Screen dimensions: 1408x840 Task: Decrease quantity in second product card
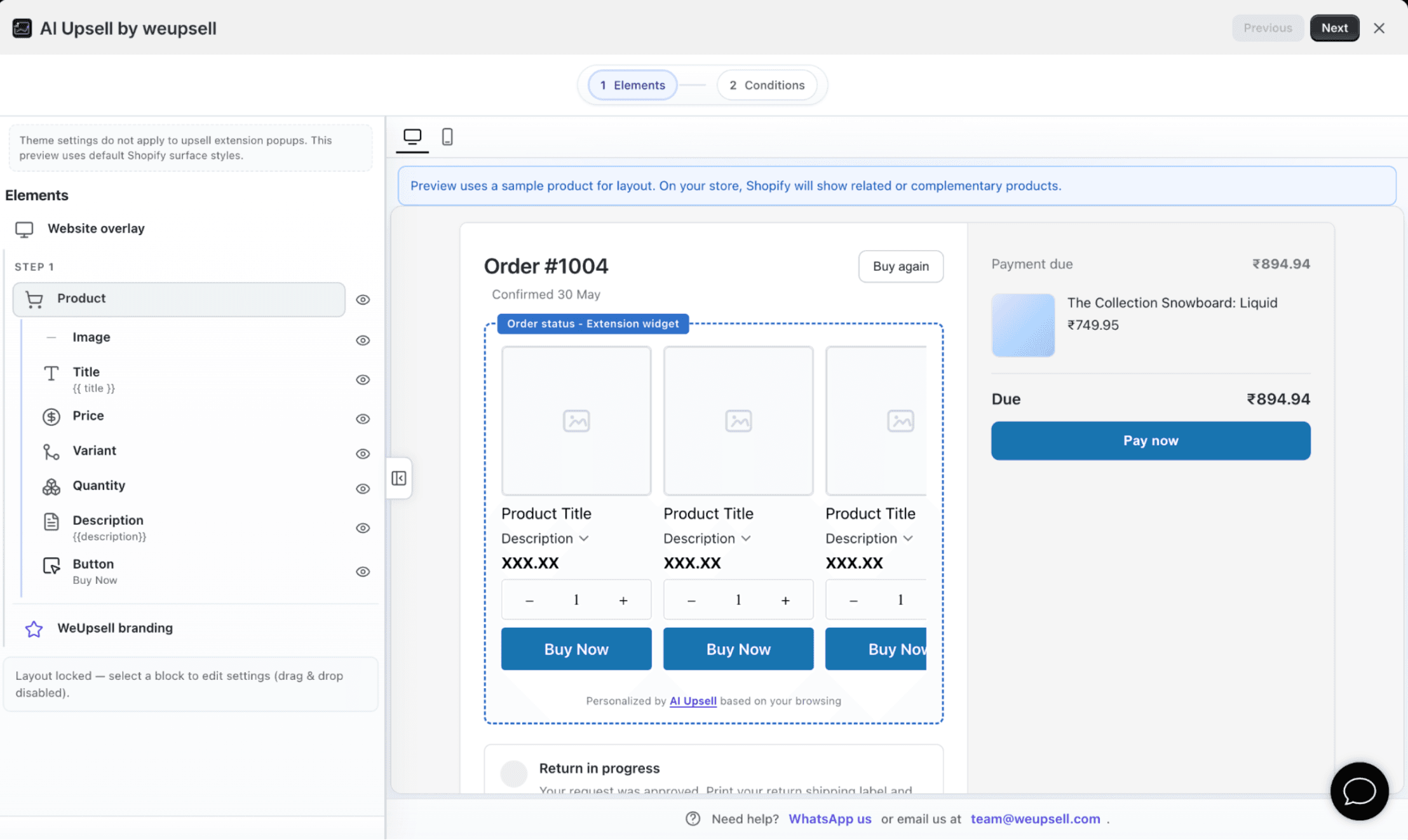[691, 600]
